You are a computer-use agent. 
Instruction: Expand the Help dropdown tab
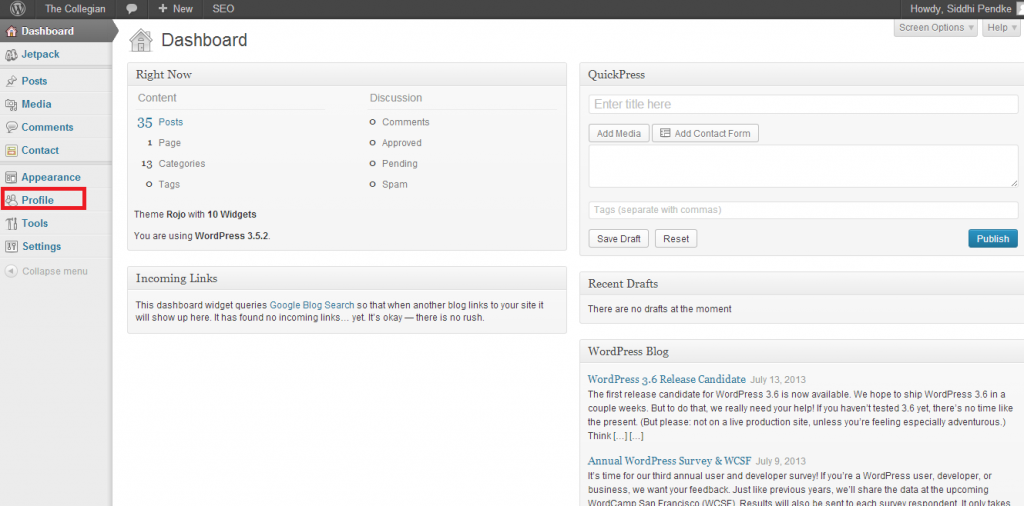click(x=1002, y=27)
